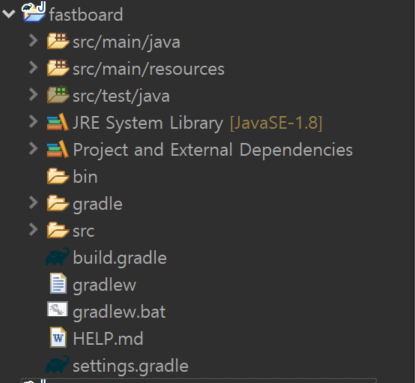Select the JRE System Library label
Image resolution: width=415 pixels, height=383 pixels.
click(148, 123)
